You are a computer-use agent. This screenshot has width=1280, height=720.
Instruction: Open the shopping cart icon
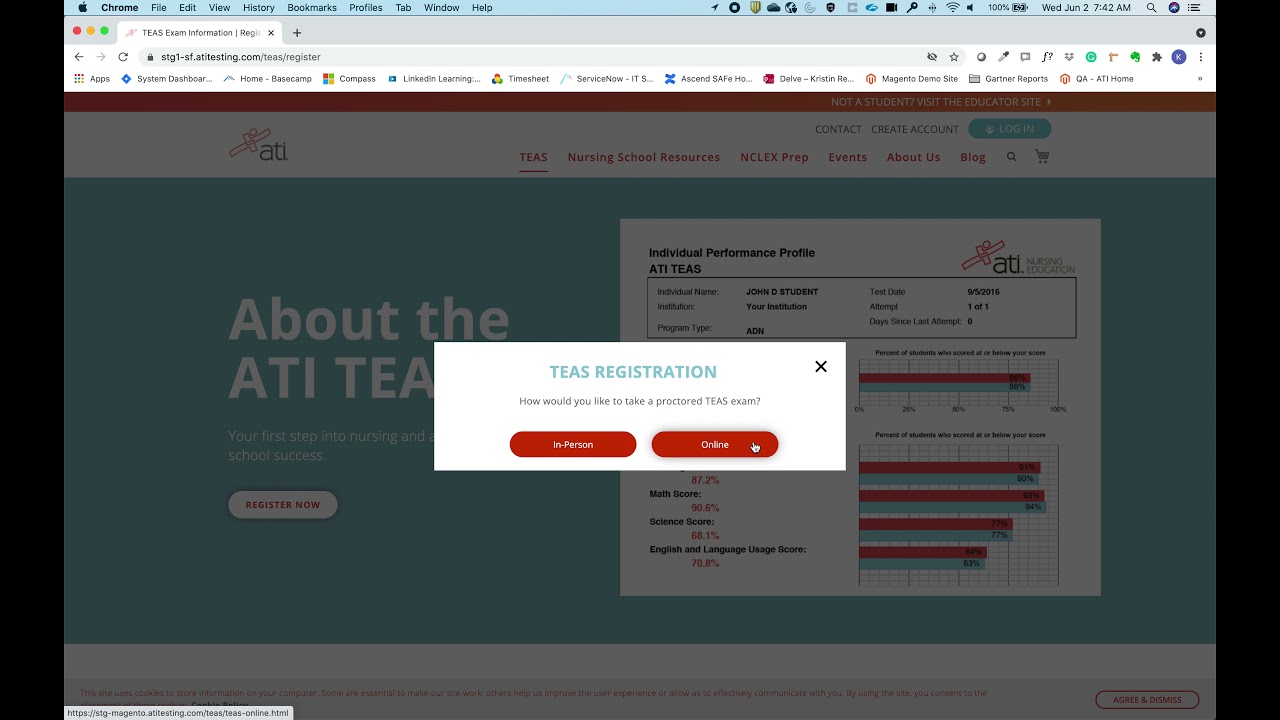[1042, 157]
